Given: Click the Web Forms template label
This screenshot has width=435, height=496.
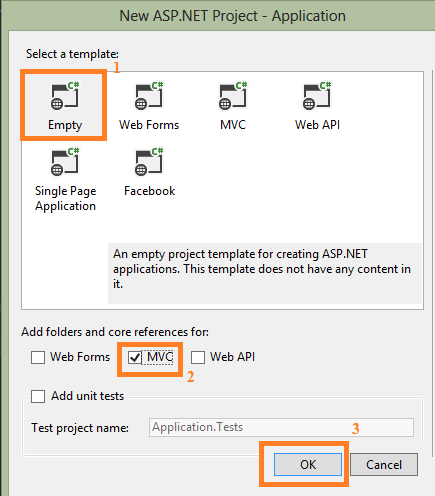Looking at the screenshot, I should pyautogui.click(x=149, y=125).
